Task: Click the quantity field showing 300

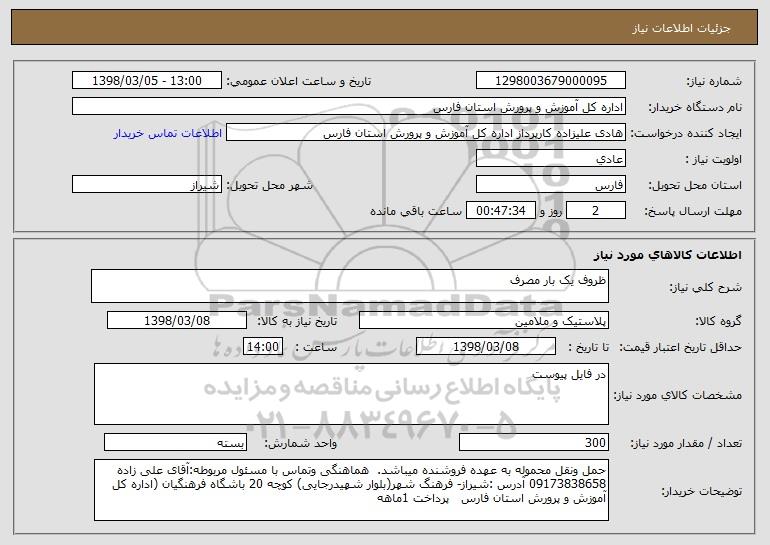Action: [534, 442]
